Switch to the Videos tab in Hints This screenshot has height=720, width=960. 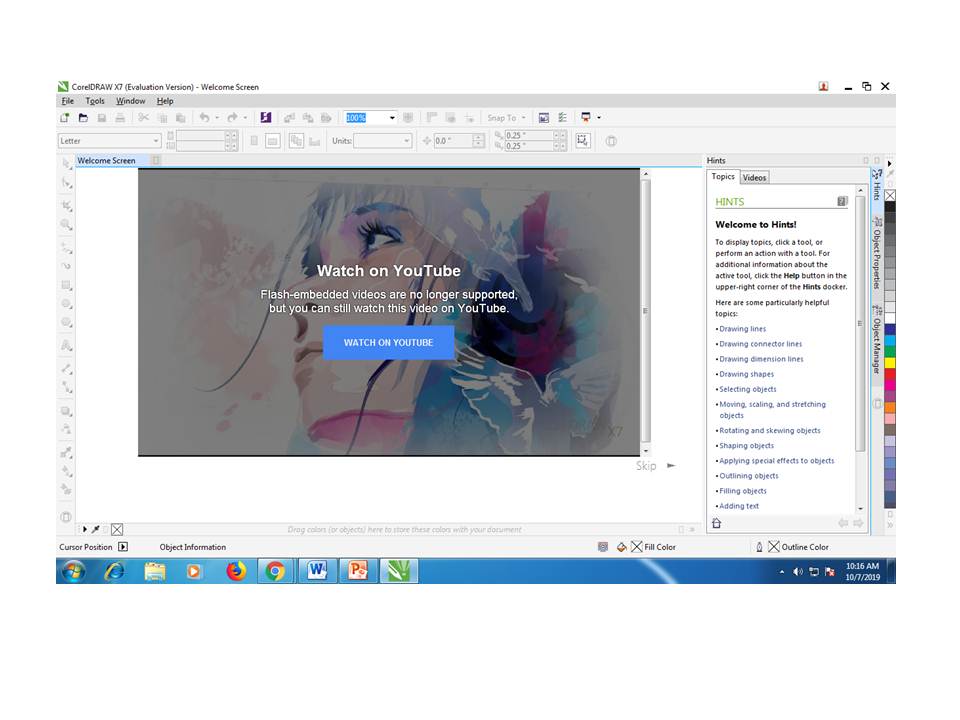[754, 177]
